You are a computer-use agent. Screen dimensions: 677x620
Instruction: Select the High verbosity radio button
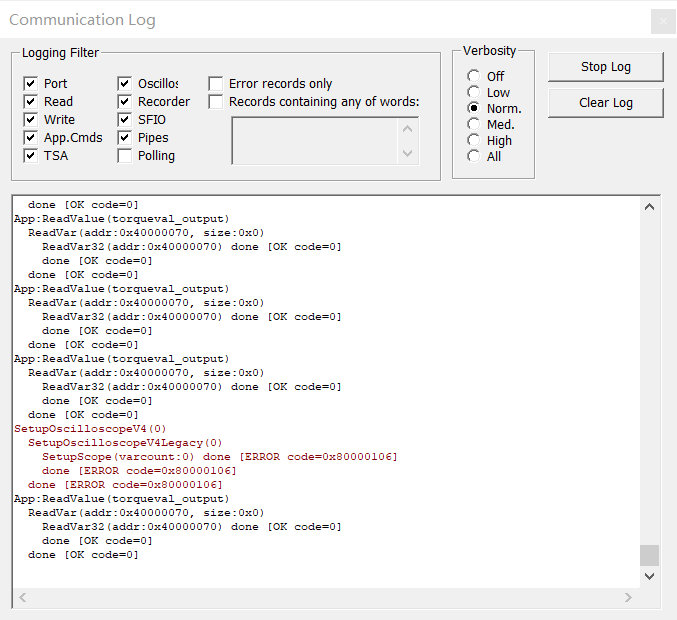point(473,140)
